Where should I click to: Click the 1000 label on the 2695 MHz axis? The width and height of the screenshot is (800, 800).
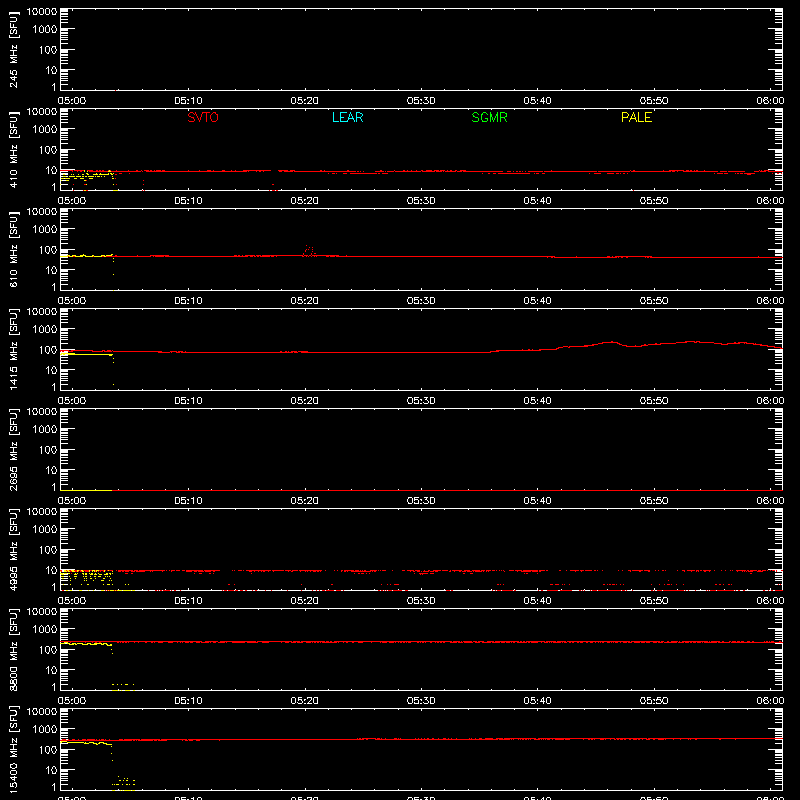(45, 430)
